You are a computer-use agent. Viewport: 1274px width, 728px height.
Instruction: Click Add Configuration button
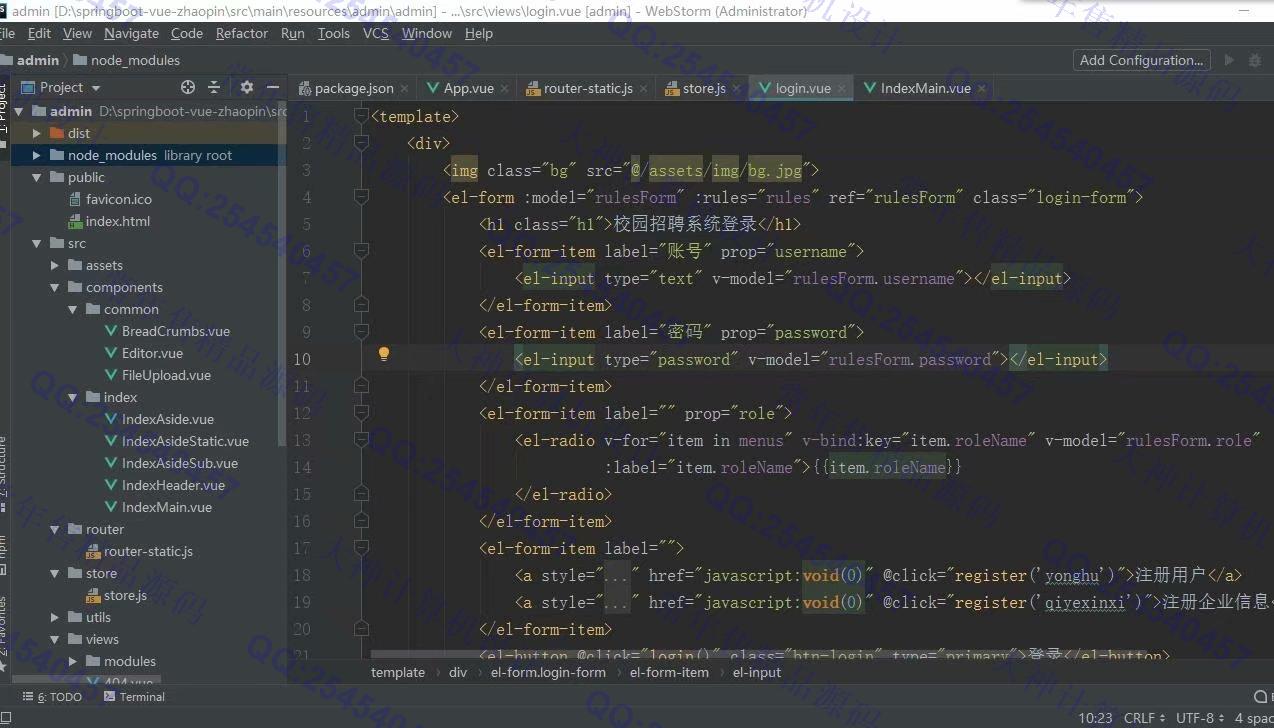point(1142,60)
